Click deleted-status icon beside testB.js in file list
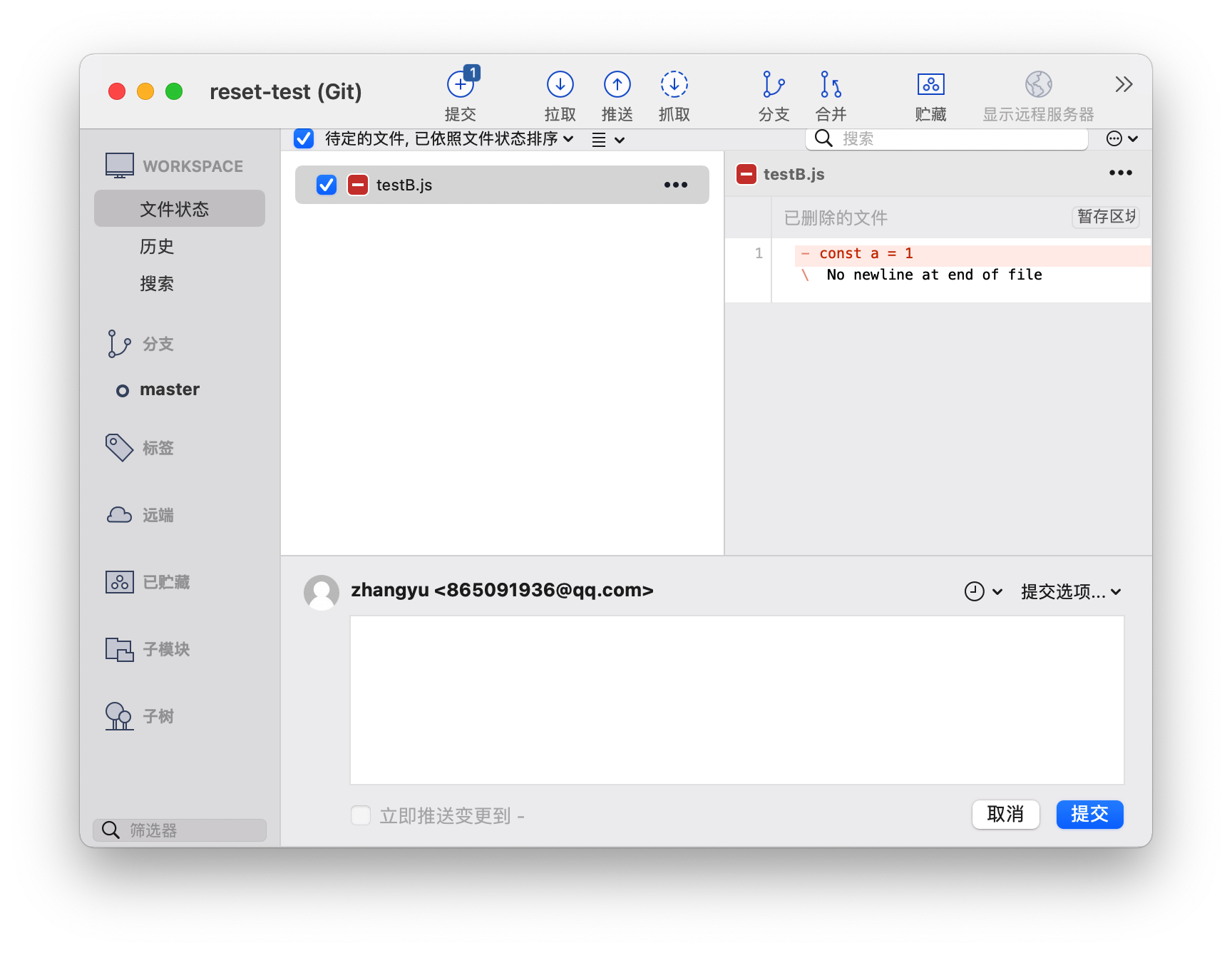The image size is (1232, 953). tap(358, 185)
